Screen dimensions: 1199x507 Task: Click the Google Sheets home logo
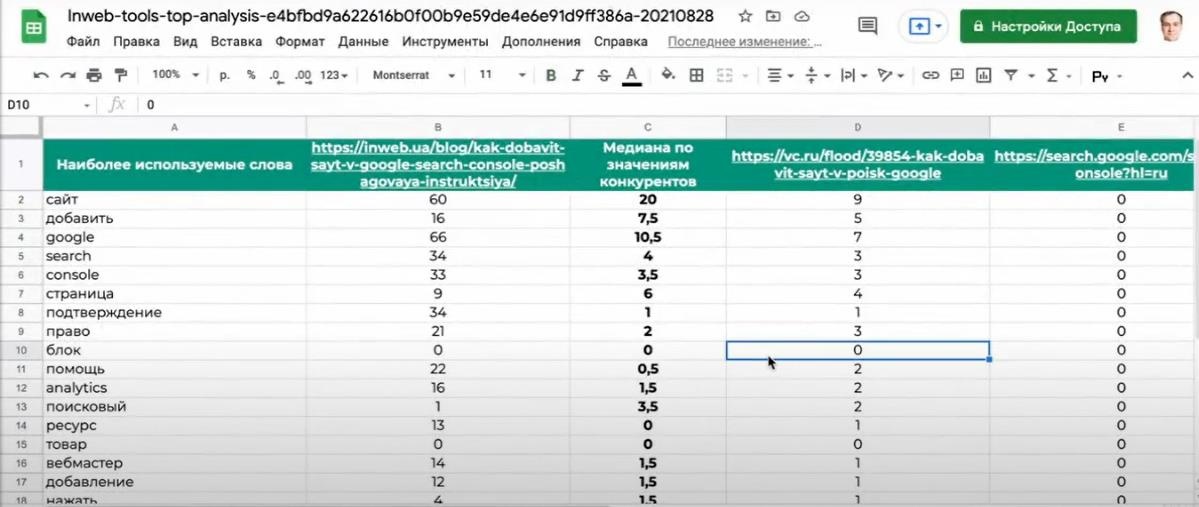click(34, 26)
